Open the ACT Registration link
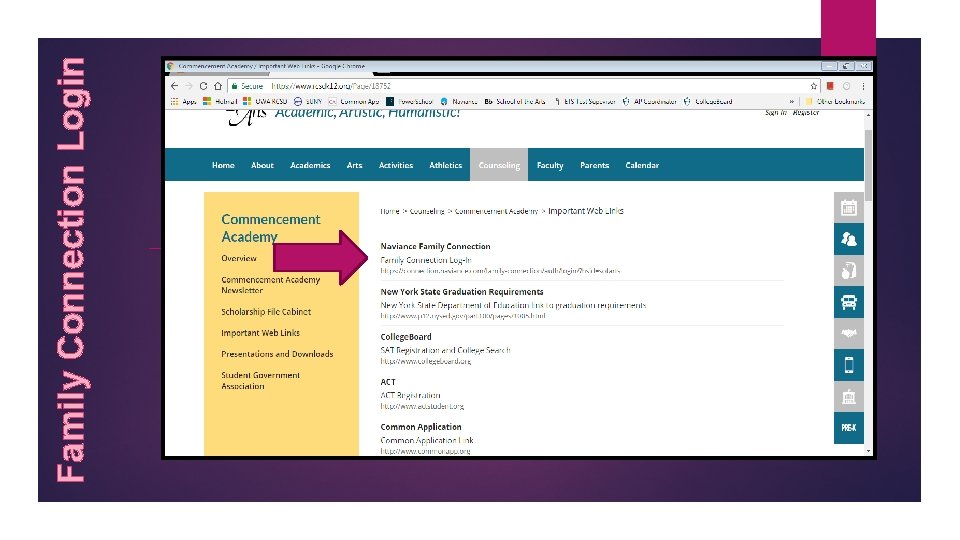Image resolution: width=960 pixels, height=540 pixels. click(x=410, y=396)
